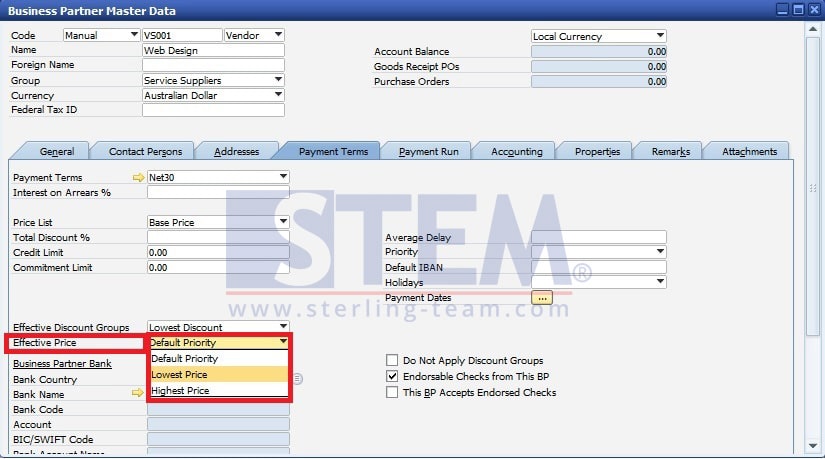Click Business Partner Bank link
The height and width of the screenshot is (459, 825).
[x=62, y=364]
